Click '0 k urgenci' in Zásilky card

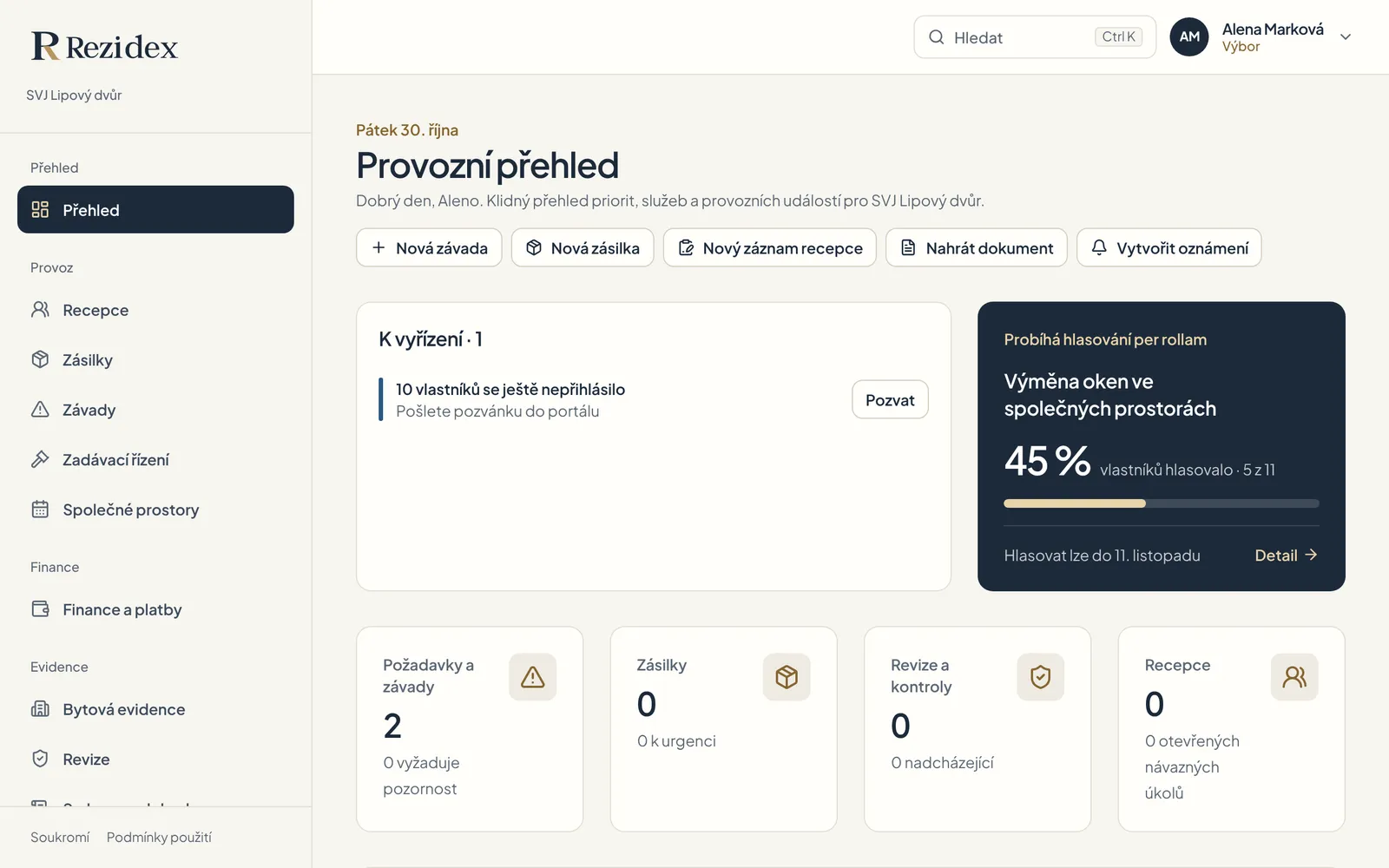(x=676, y=741)
